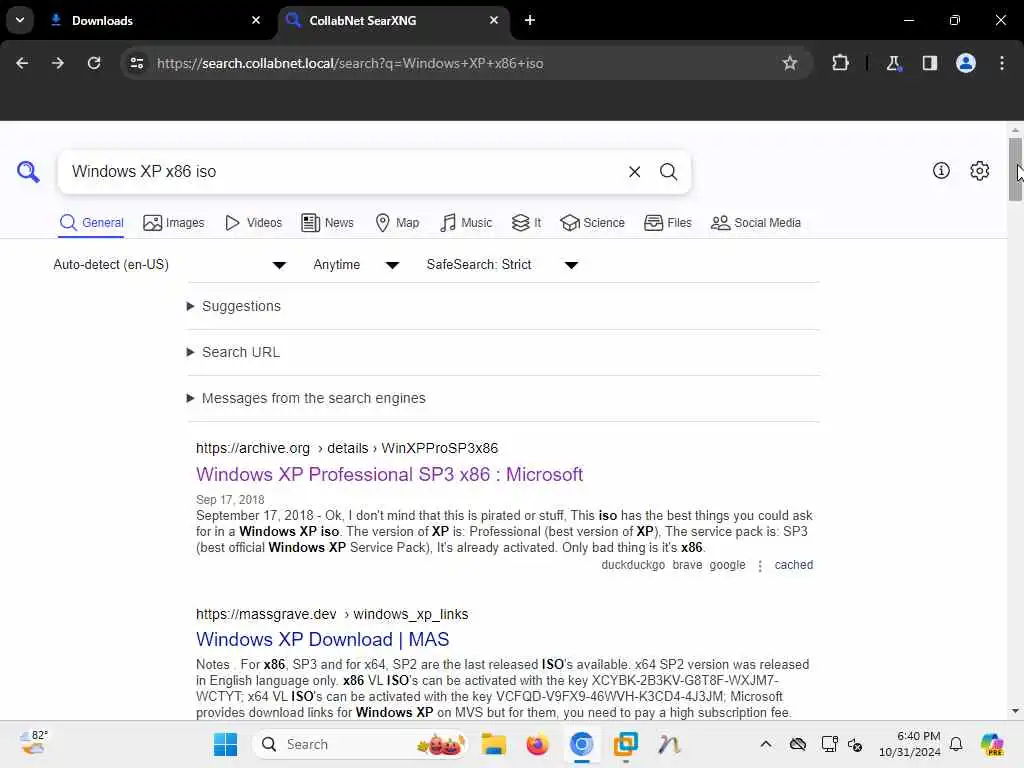Click the duckduckgo engine label
This screenshot has height=768, width=1024.
pyautogui.click(x=633, y=565)
